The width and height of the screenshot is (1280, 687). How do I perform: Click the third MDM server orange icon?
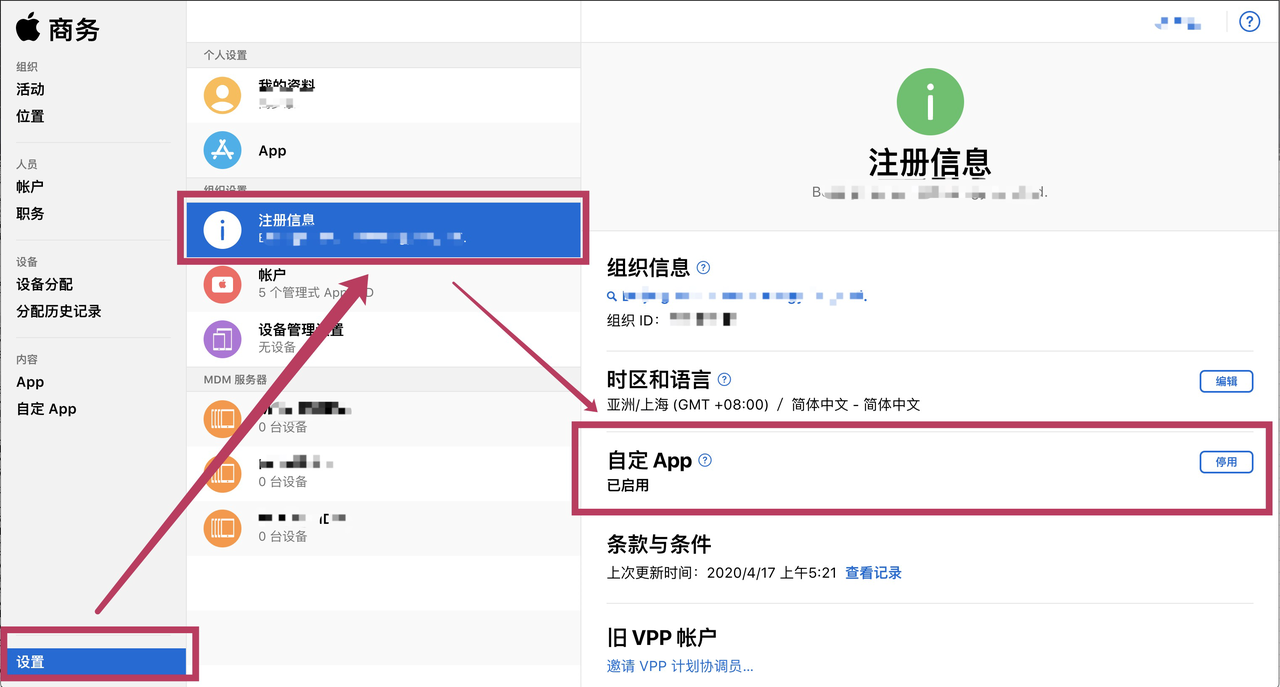pyautogui.click(x=222, y=527)
